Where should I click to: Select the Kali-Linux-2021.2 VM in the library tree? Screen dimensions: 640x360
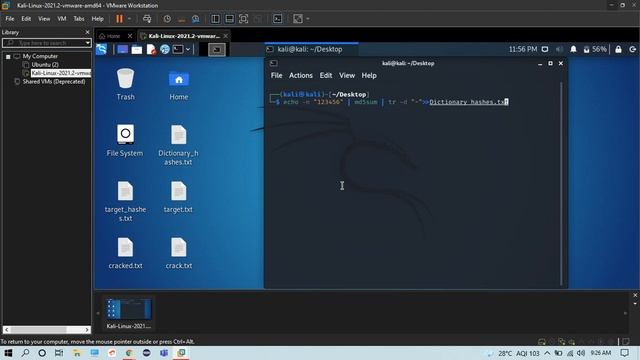point(60,73)
